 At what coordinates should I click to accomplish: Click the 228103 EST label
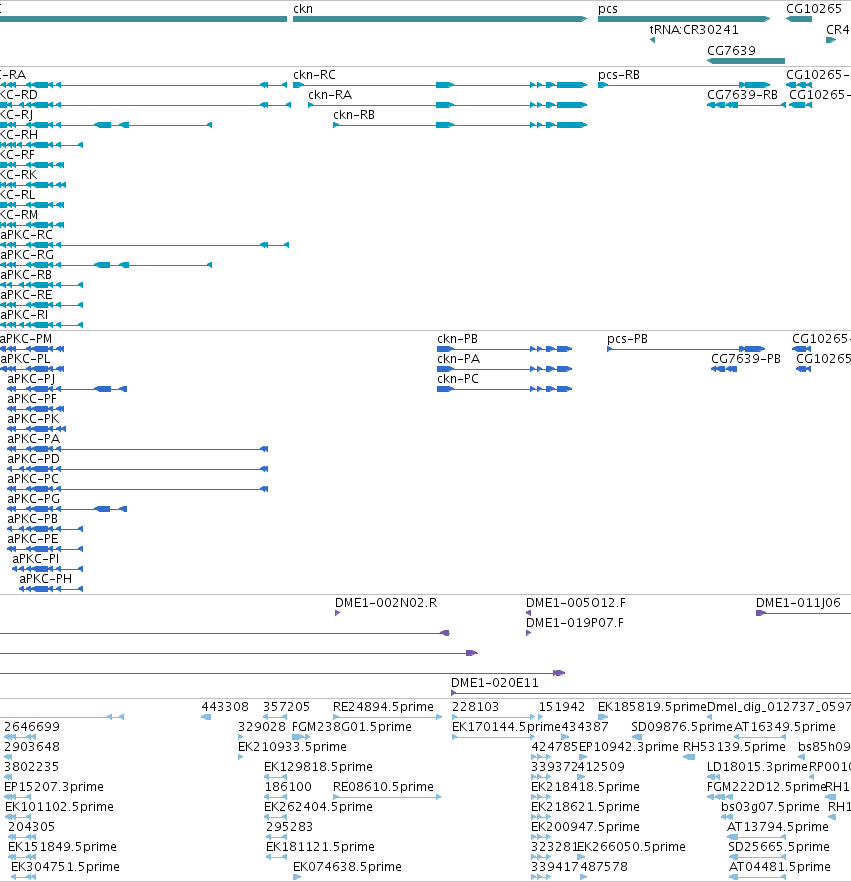(x=475, y=707)
